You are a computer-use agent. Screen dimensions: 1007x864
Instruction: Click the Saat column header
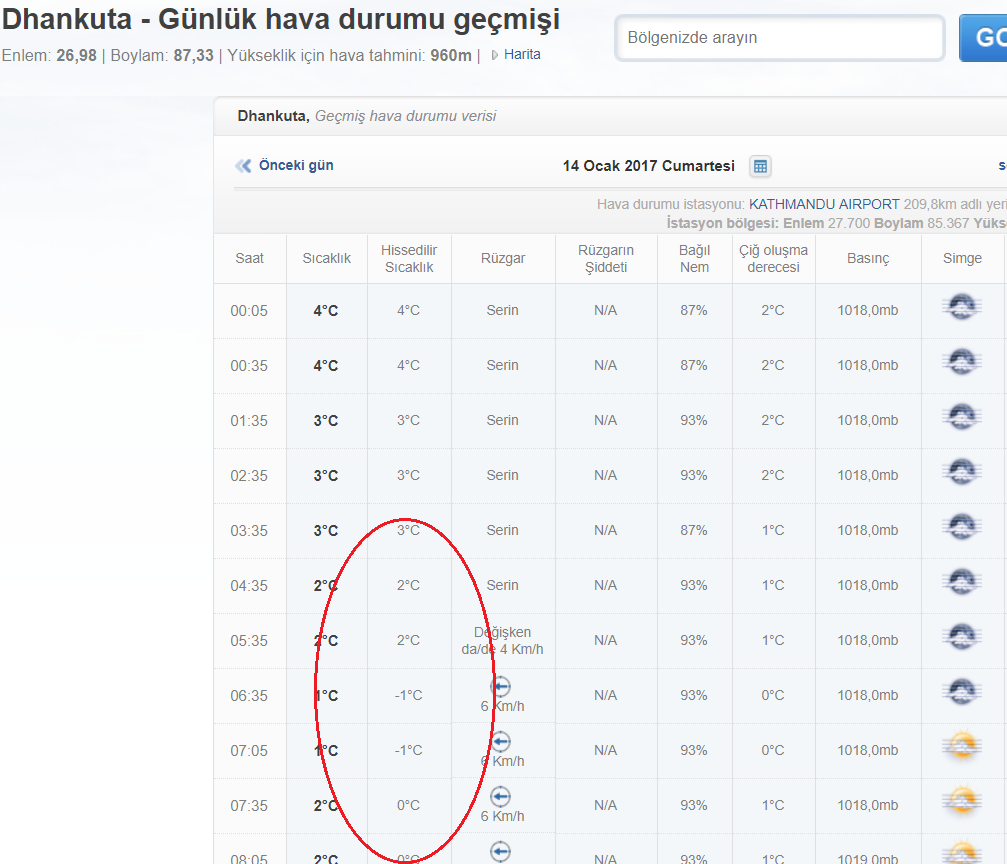point(249,258)
